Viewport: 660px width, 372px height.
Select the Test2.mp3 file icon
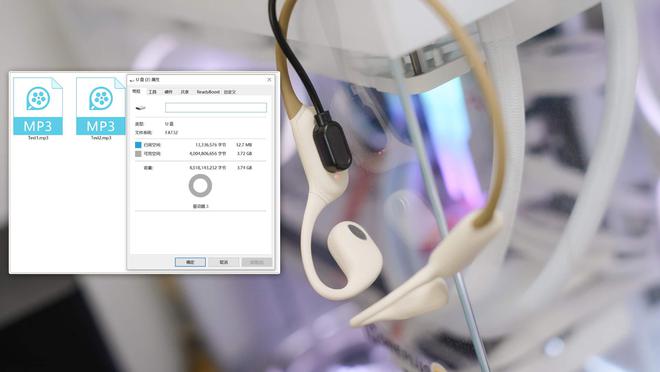[101, 106]
